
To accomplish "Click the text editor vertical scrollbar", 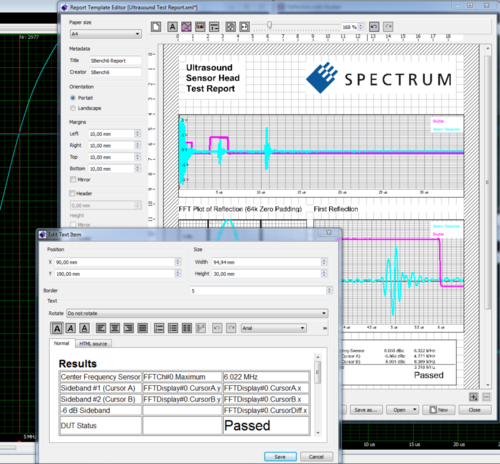I will [318, 372].
